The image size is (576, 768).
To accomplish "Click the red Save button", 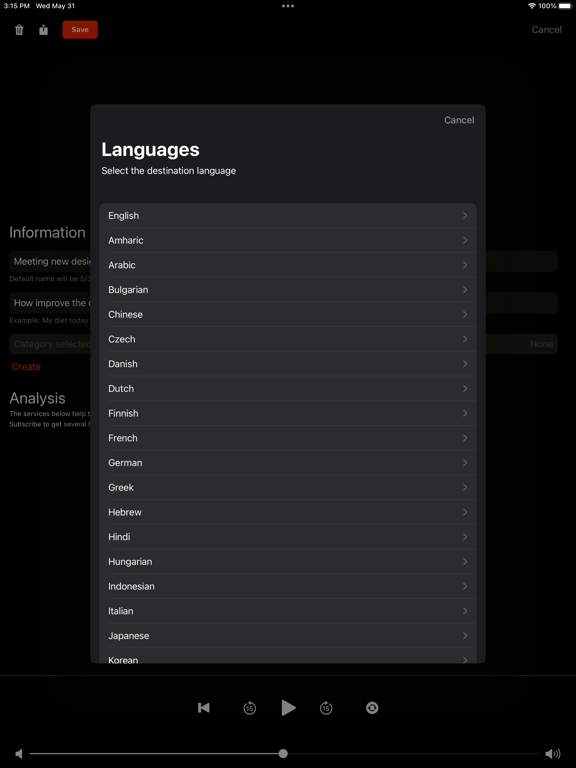I will tap(80, 29).
